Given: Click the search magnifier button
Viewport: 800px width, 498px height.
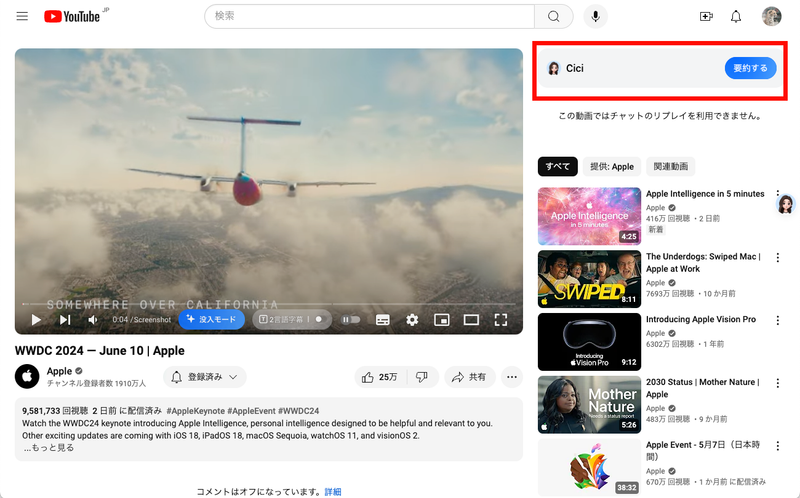Looking at the screenshot, I should (x=554, y=16).
